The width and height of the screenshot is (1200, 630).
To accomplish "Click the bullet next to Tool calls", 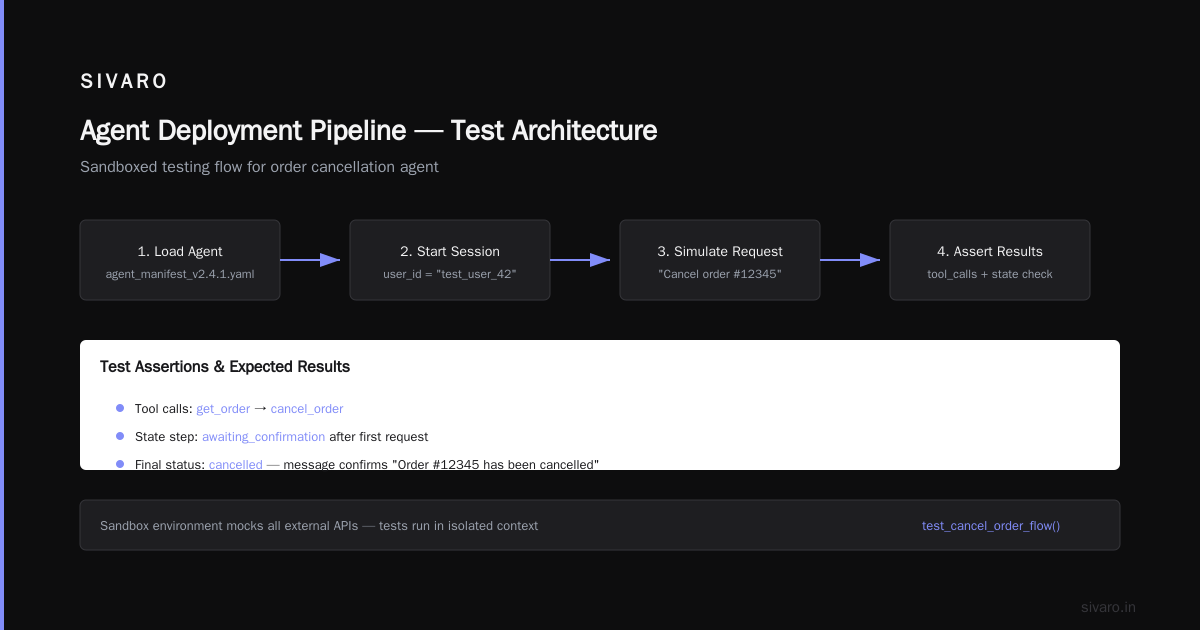I will tap(120, 408).
